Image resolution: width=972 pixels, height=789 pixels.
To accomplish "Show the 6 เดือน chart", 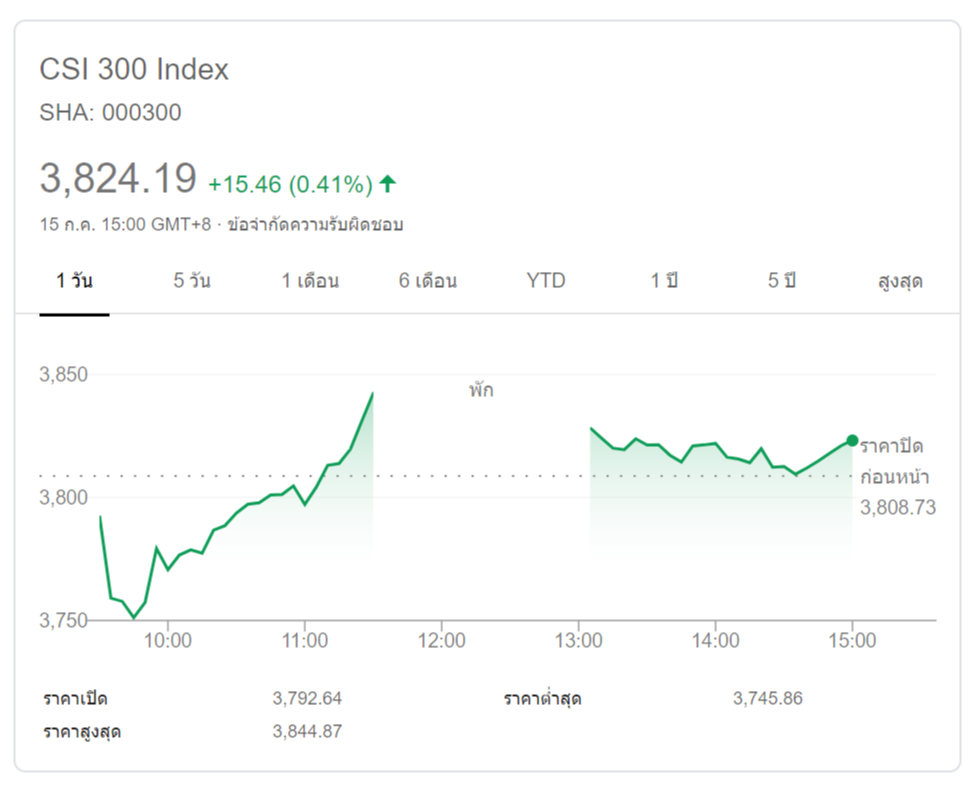I will [x=428, y=281].
